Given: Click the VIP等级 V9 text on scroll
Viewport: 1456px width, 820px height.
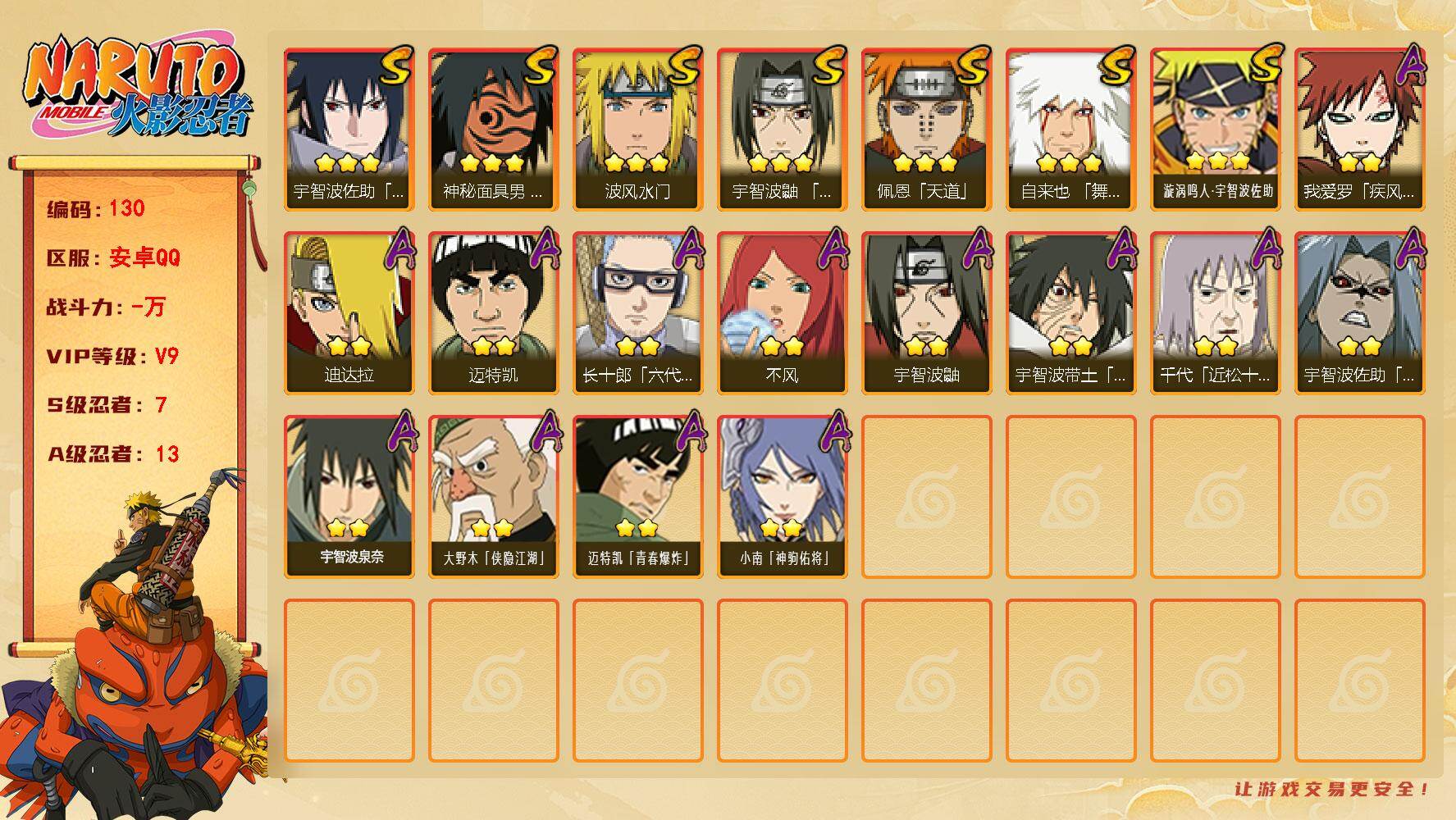Looking at the screenshot, I should (112, 356).
